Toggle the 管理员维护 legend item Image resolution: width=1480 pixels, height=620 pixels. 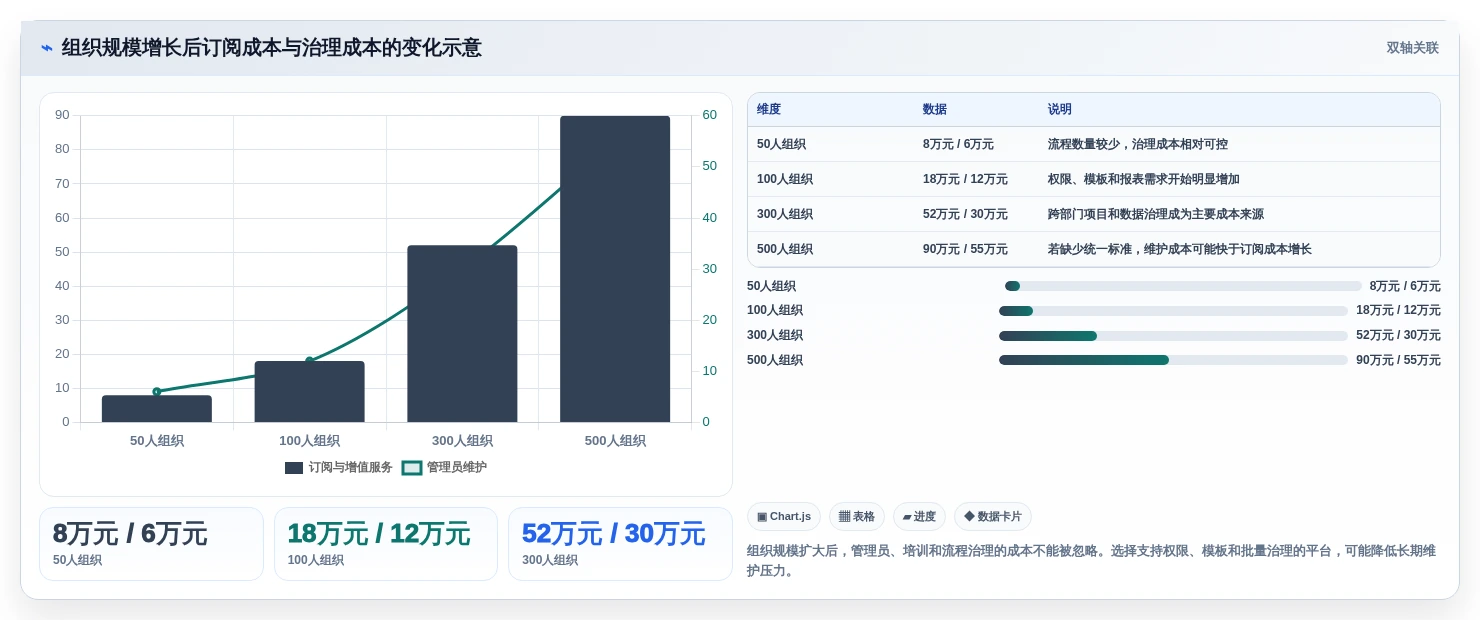click(x=444, y=467)
